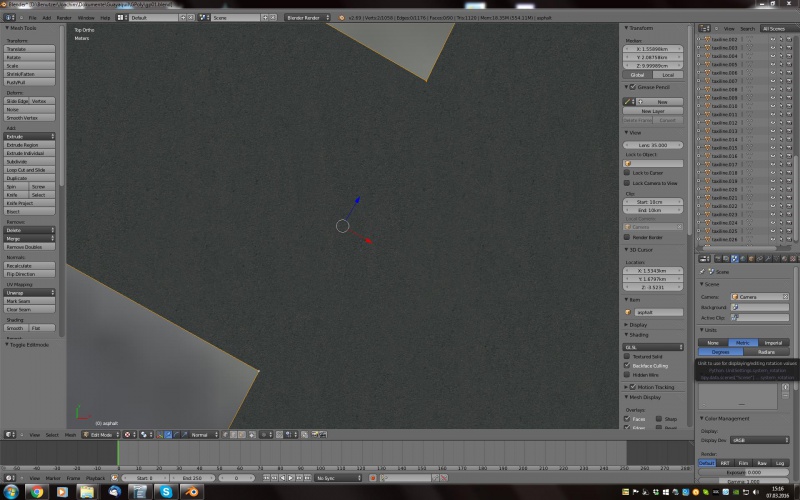Open the outliner editor type icon
The width and height of the screenshot is (800, 500).
tap(704, 29)
